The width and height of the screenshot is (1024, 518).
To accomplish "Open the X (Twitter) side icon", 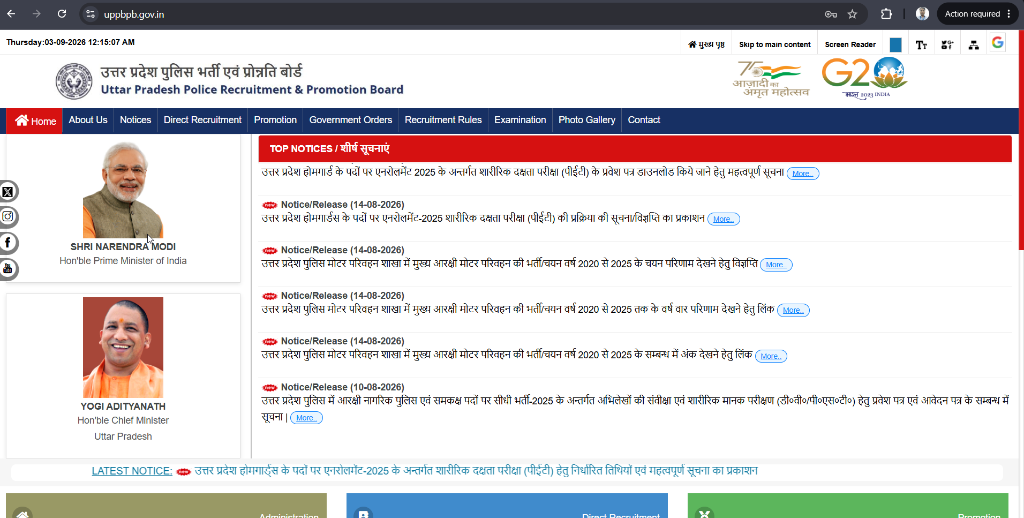I will point(8,191).
